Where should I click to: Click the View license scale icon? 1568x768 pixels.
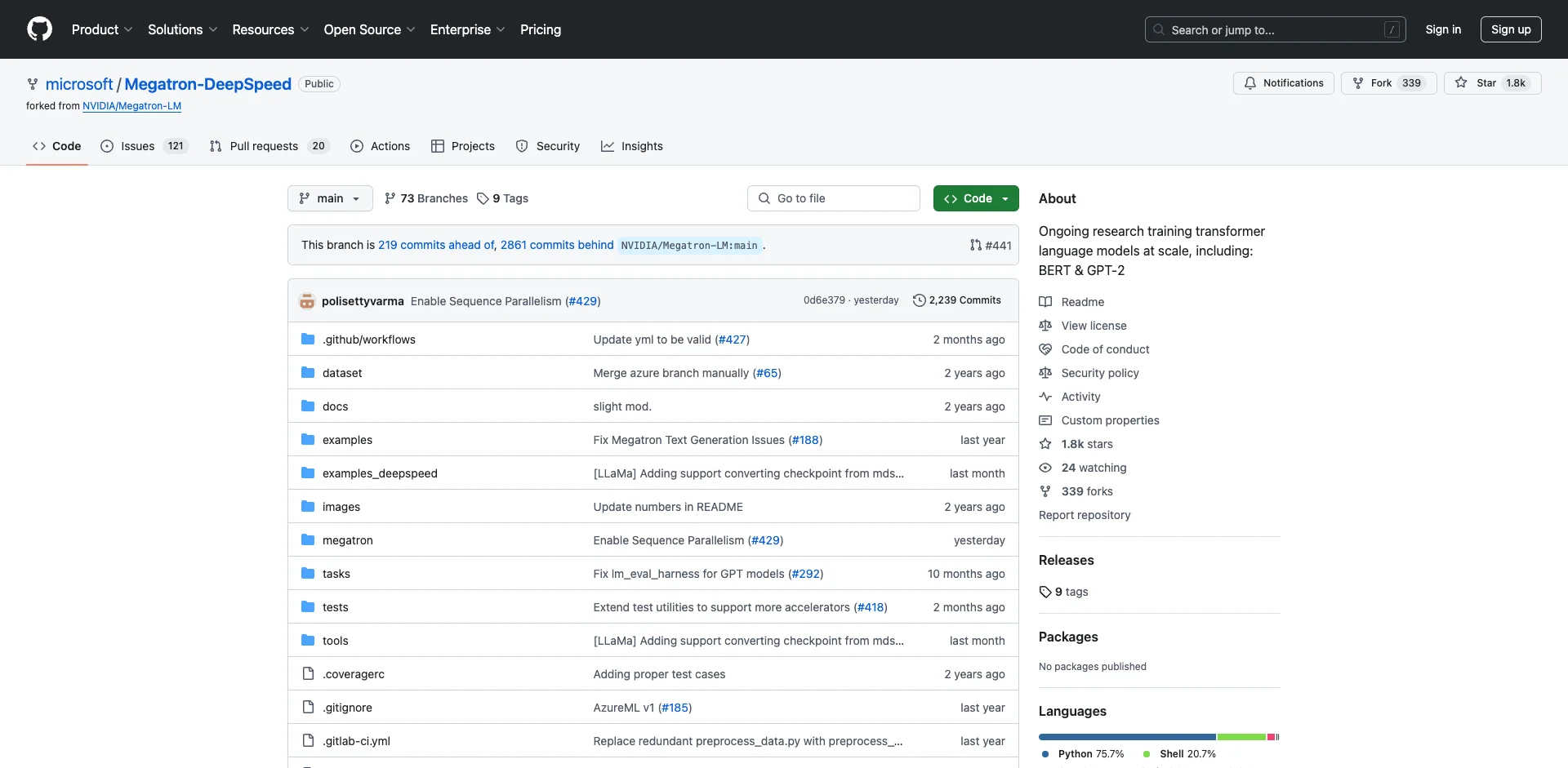click(1045, 326)
